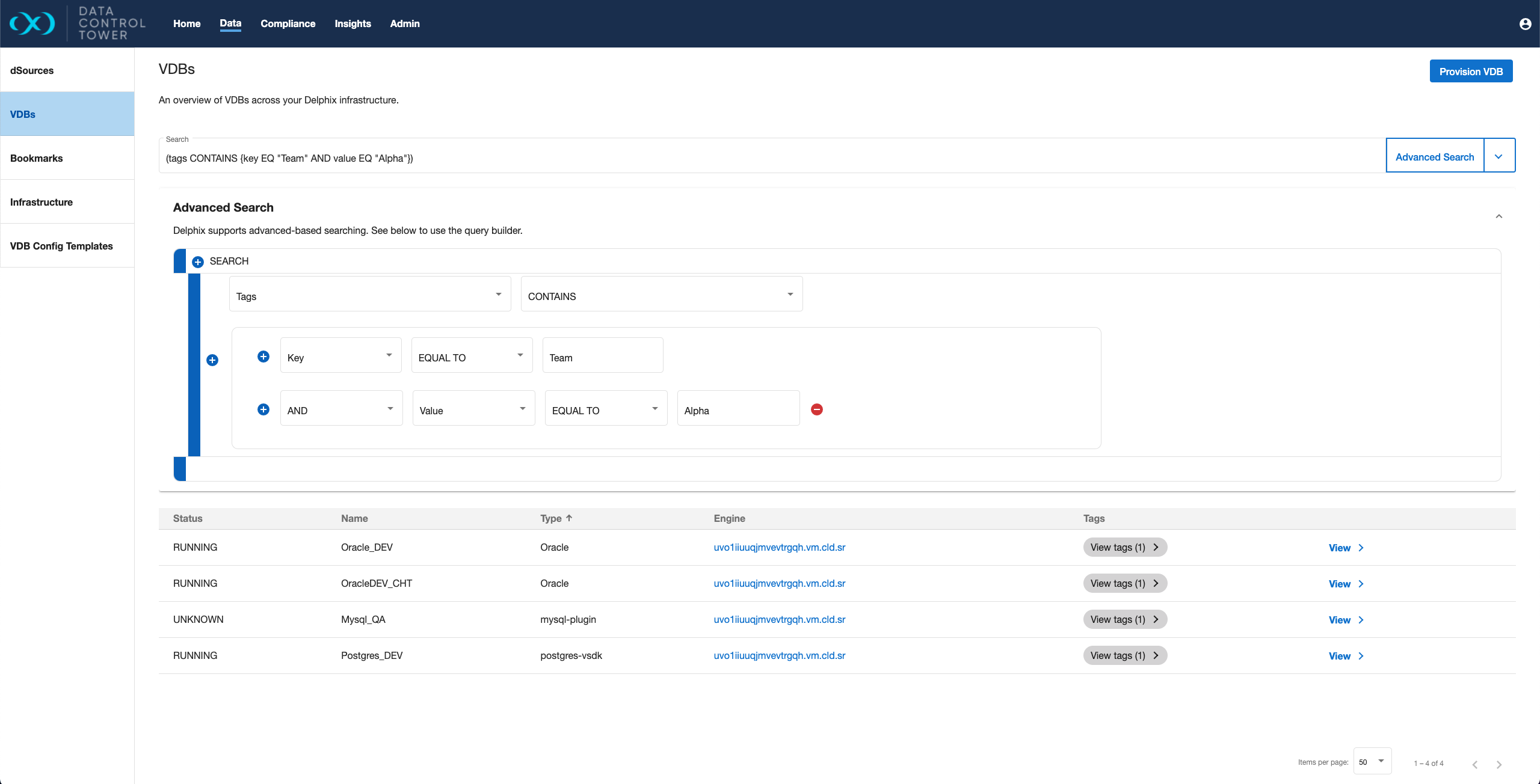Switch to the Compliance section
1540x784 pixels.
coord(288,24)
